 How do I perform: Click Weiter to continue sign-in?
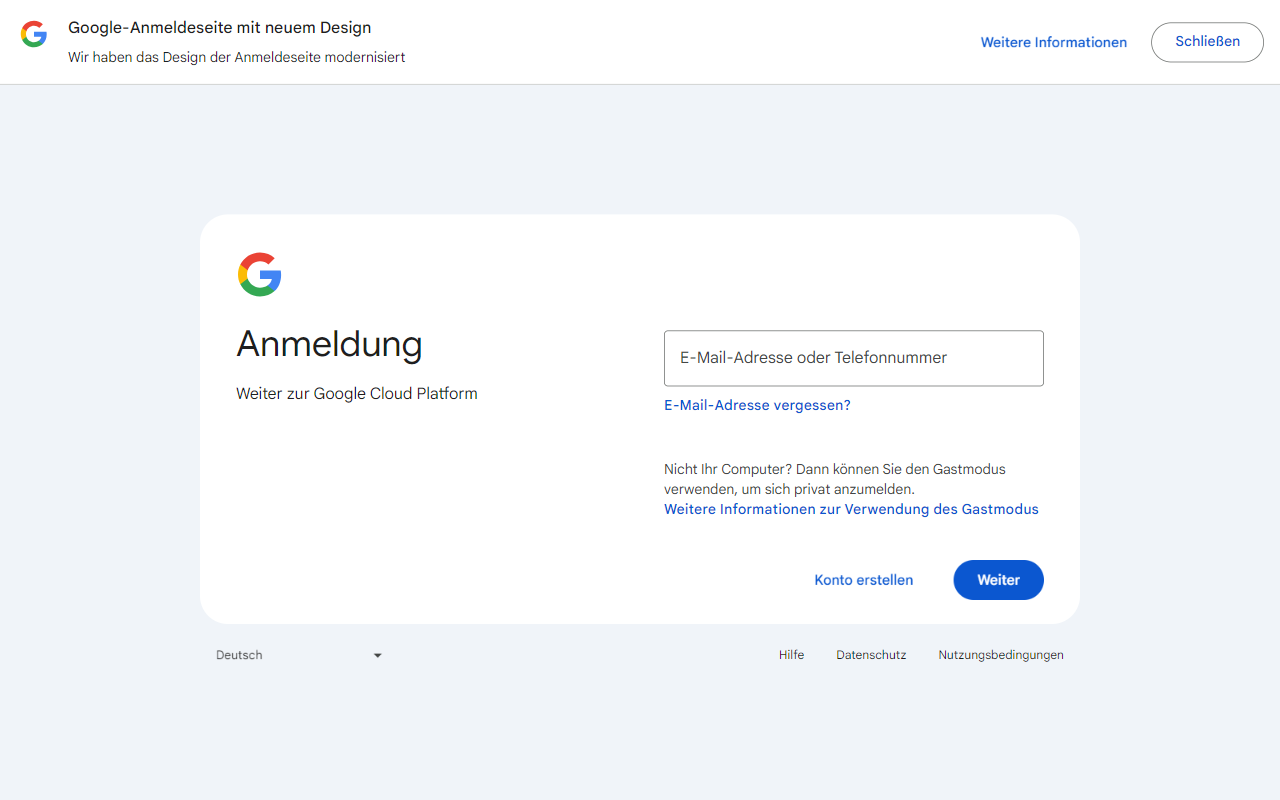[998, 580]
